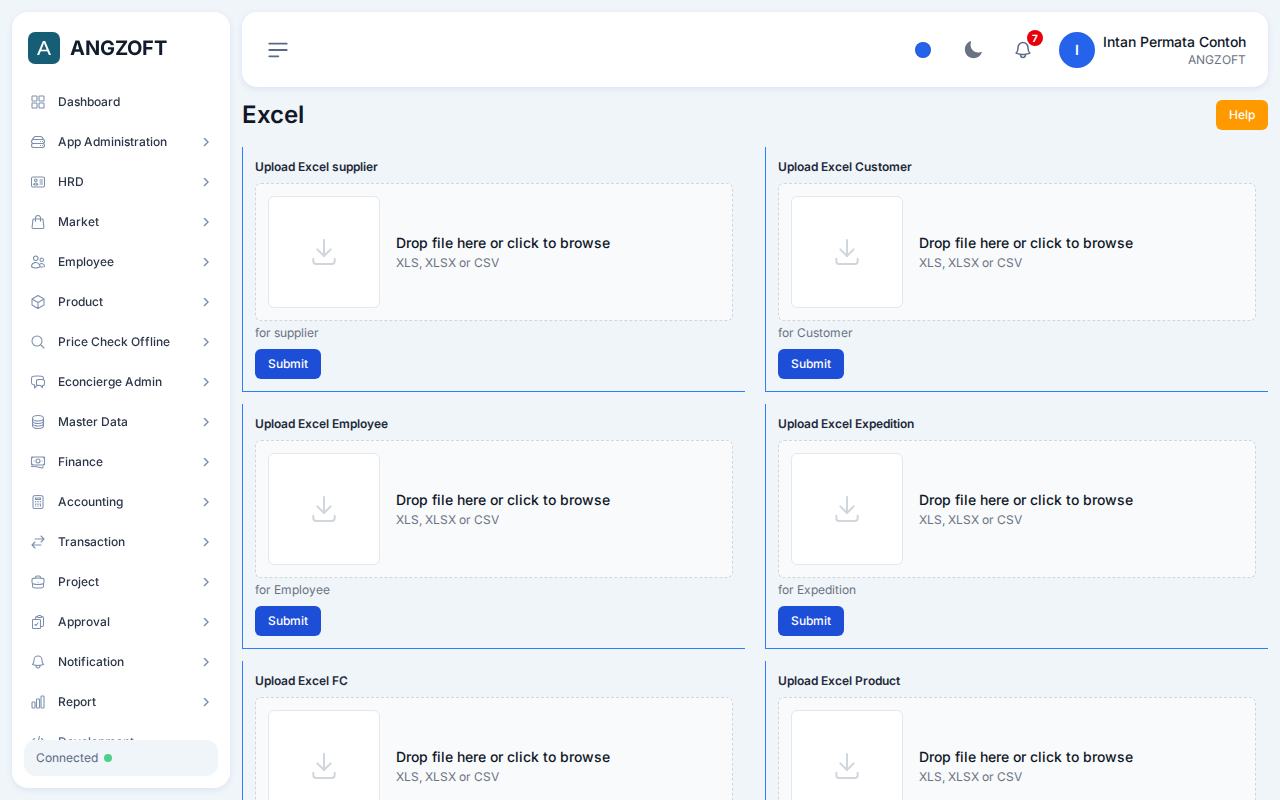This screenshot has width=1280, height=800.
Task: Expand the Market submenu chevron
Action: pos(206,222)
